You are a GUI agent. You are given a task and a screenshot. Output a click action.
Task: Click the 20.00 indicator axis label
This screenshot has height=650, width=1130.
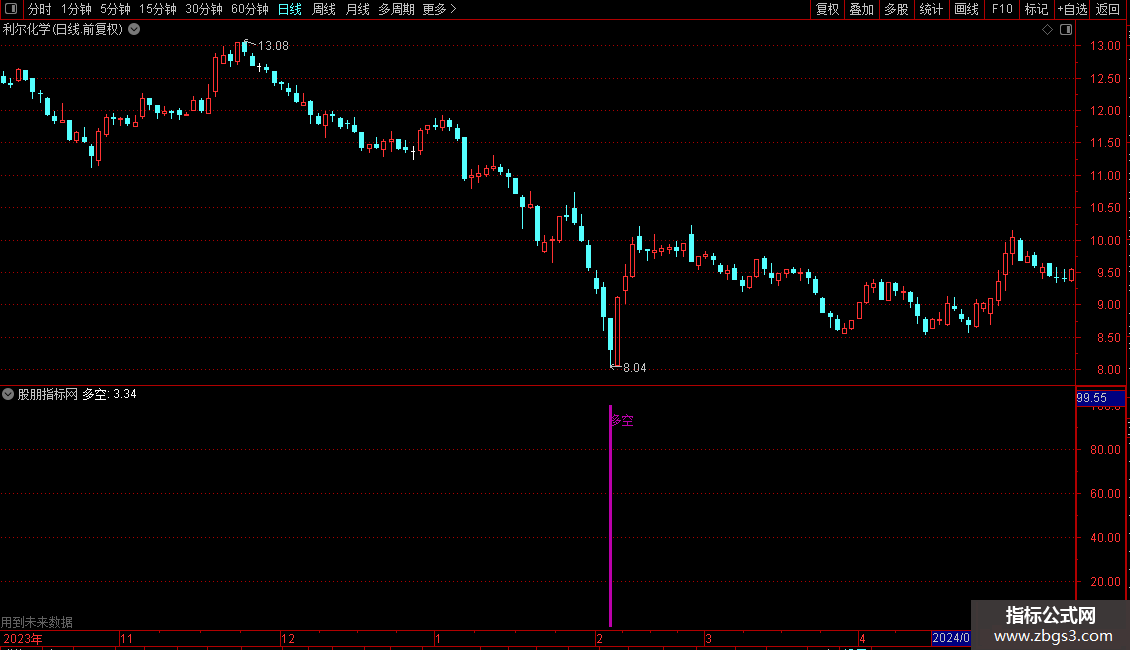click(x=1105, y=582)
